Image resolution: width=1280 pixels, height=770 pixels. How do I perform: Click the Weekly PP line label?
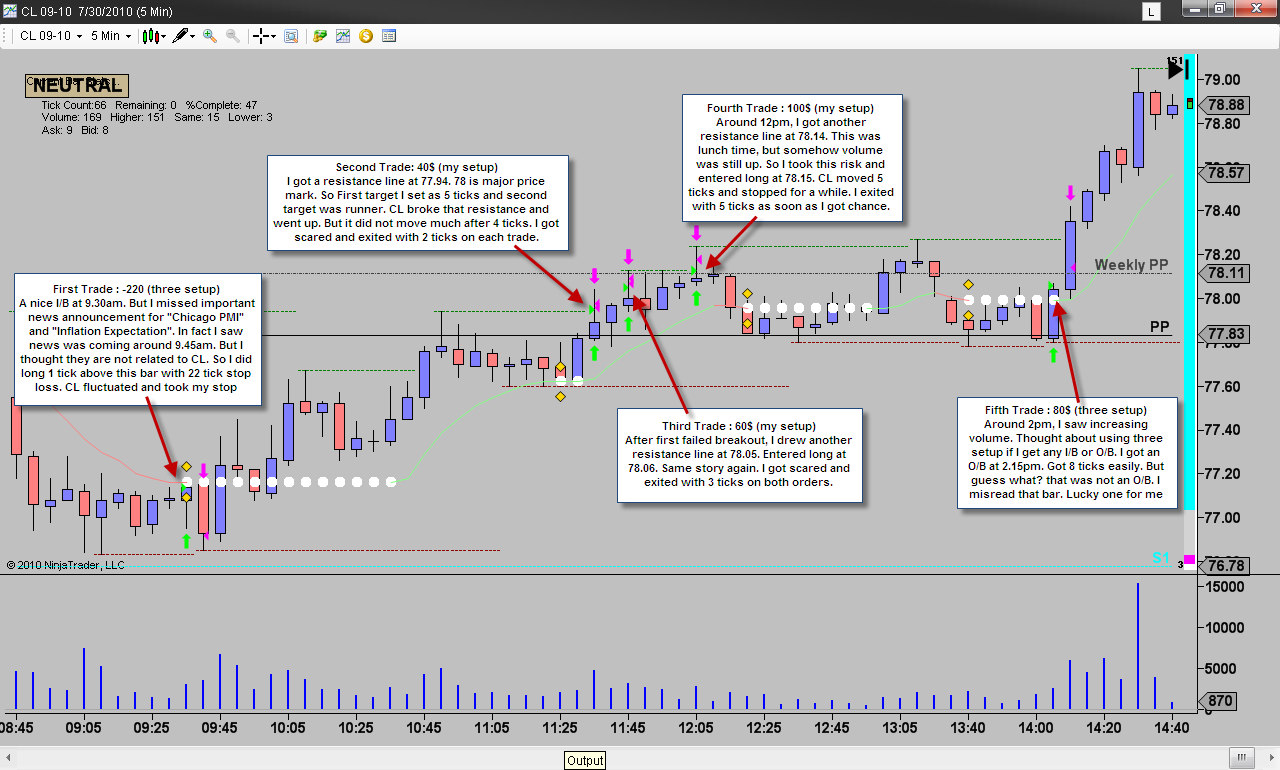(x=1131, y=265)
